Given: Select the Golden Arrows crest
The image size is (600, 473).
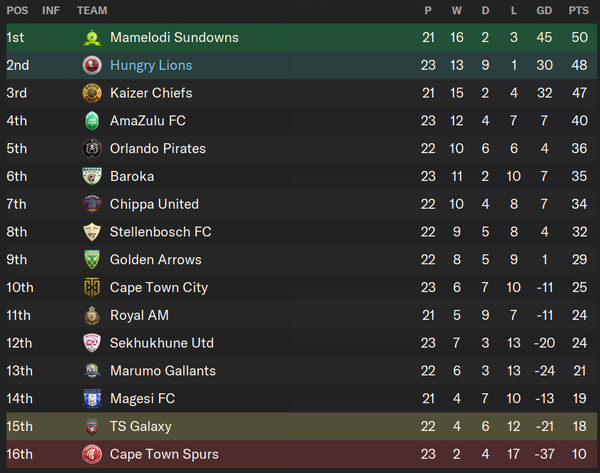Looking at the screenshot, I should pyautogui.click(x=92, y=260).
